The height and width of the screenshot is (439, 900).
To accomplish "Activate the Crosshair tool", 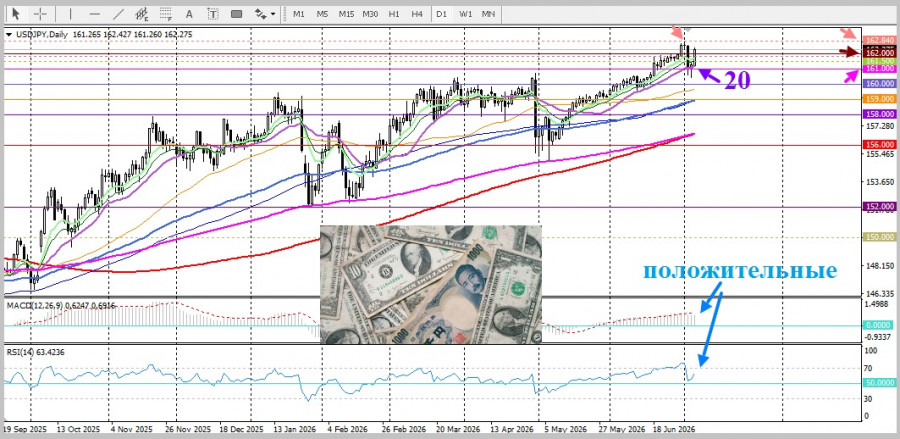I will 40,14.
